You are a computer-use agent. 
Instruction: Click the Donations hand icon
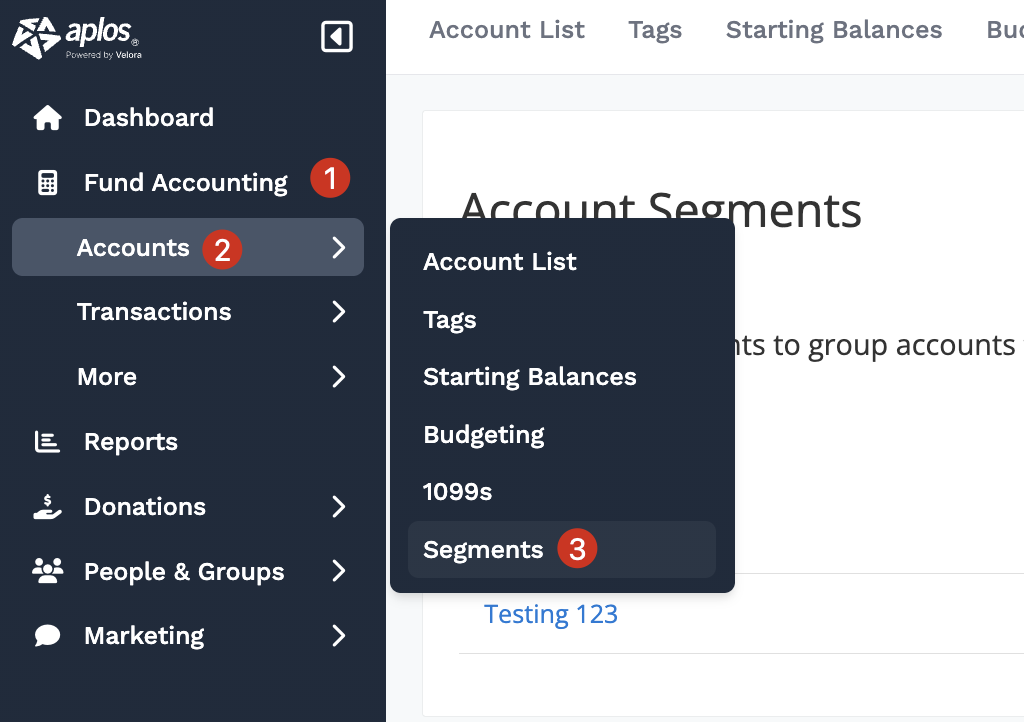click(47, 507)
